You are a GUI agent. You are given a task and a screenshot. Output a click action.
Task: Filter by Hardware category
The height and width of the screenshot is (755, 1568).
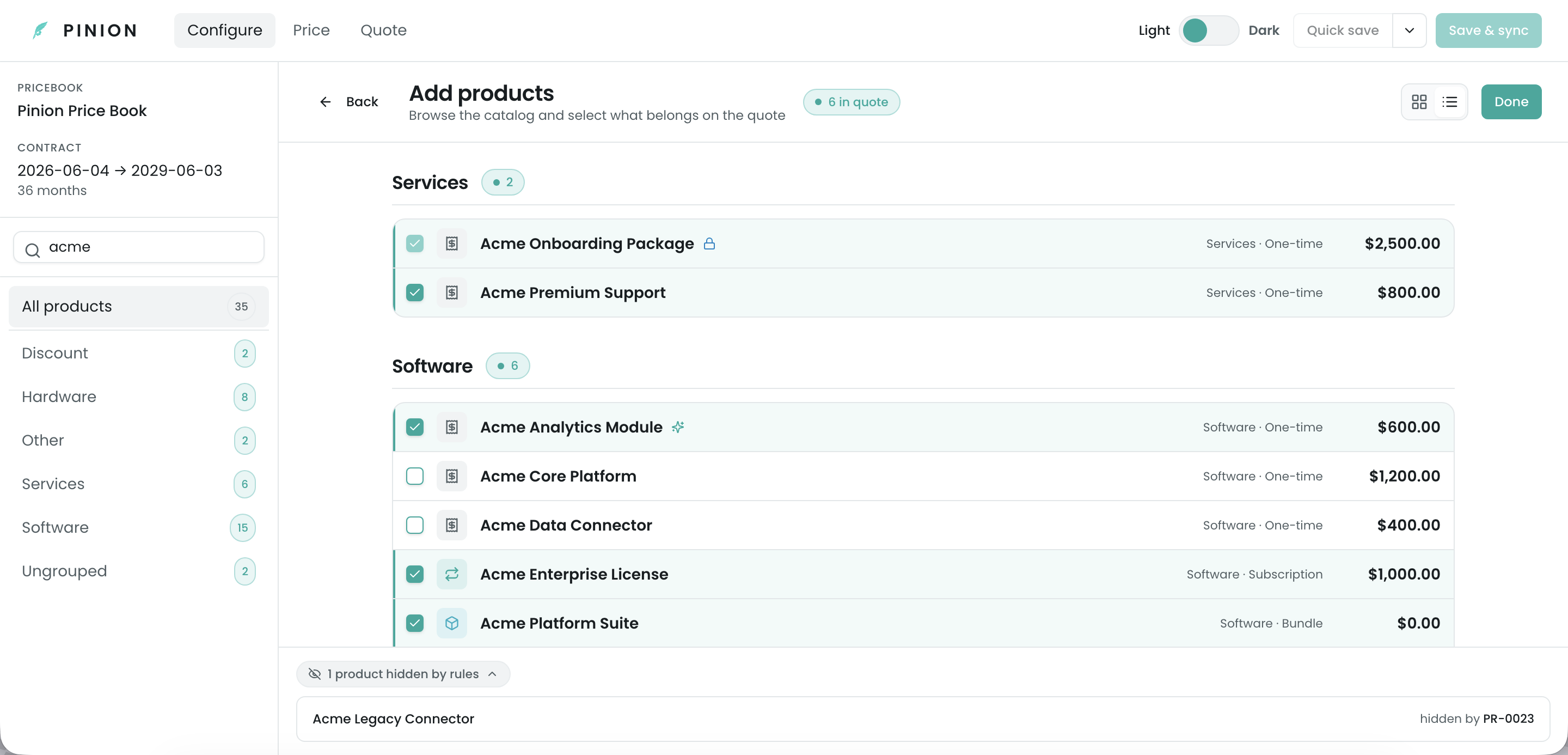tap(139, 397)
